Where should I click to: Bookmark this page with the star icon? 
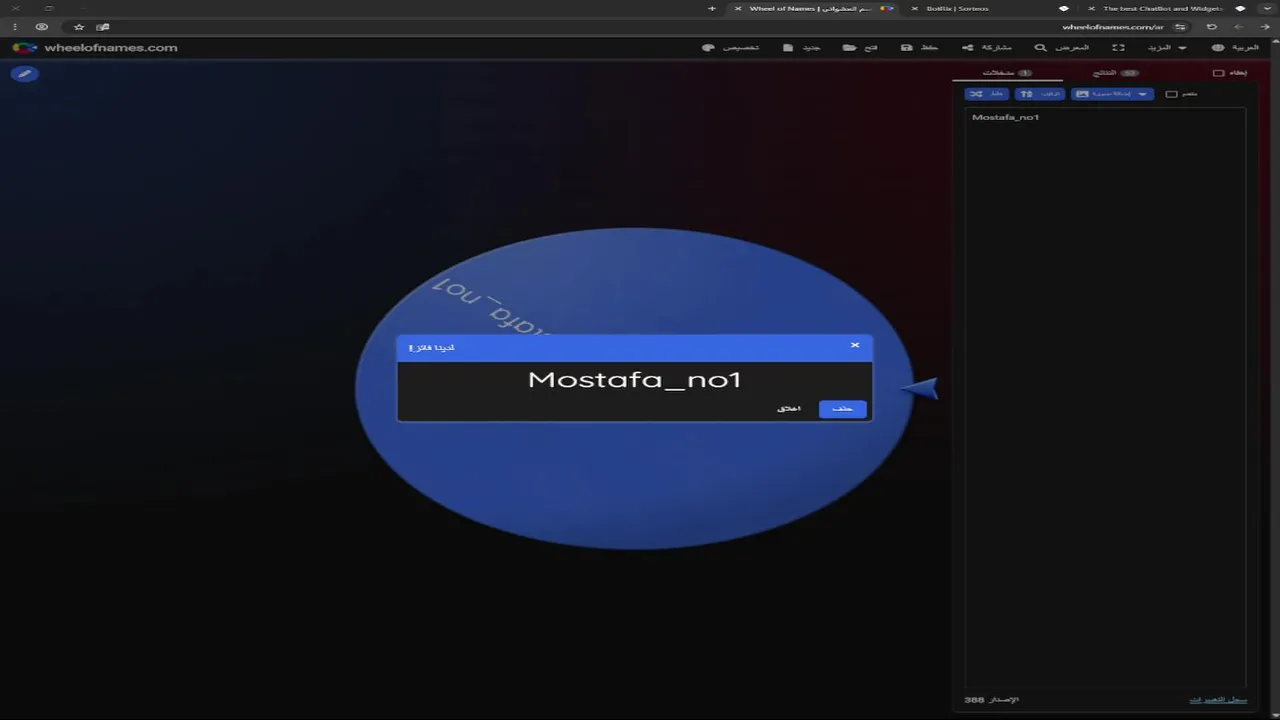[x=79, y=27]
